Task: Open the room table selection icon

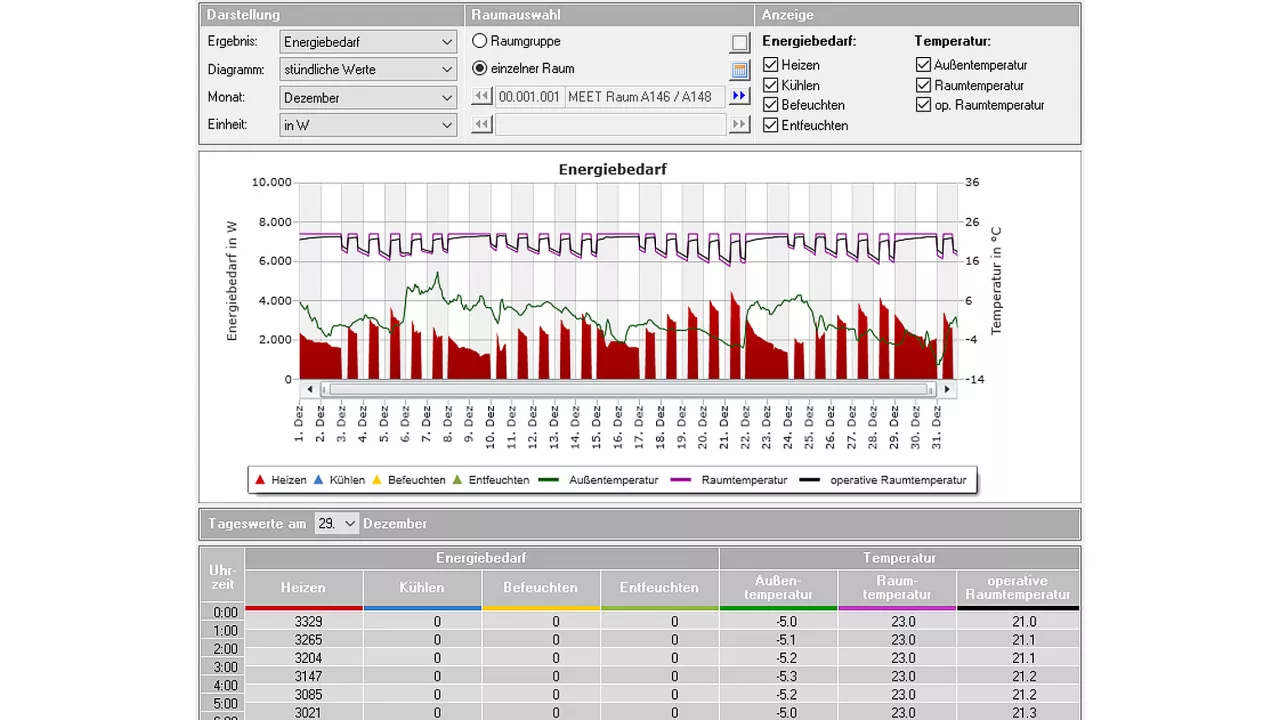Action: [x=739, y=70]
